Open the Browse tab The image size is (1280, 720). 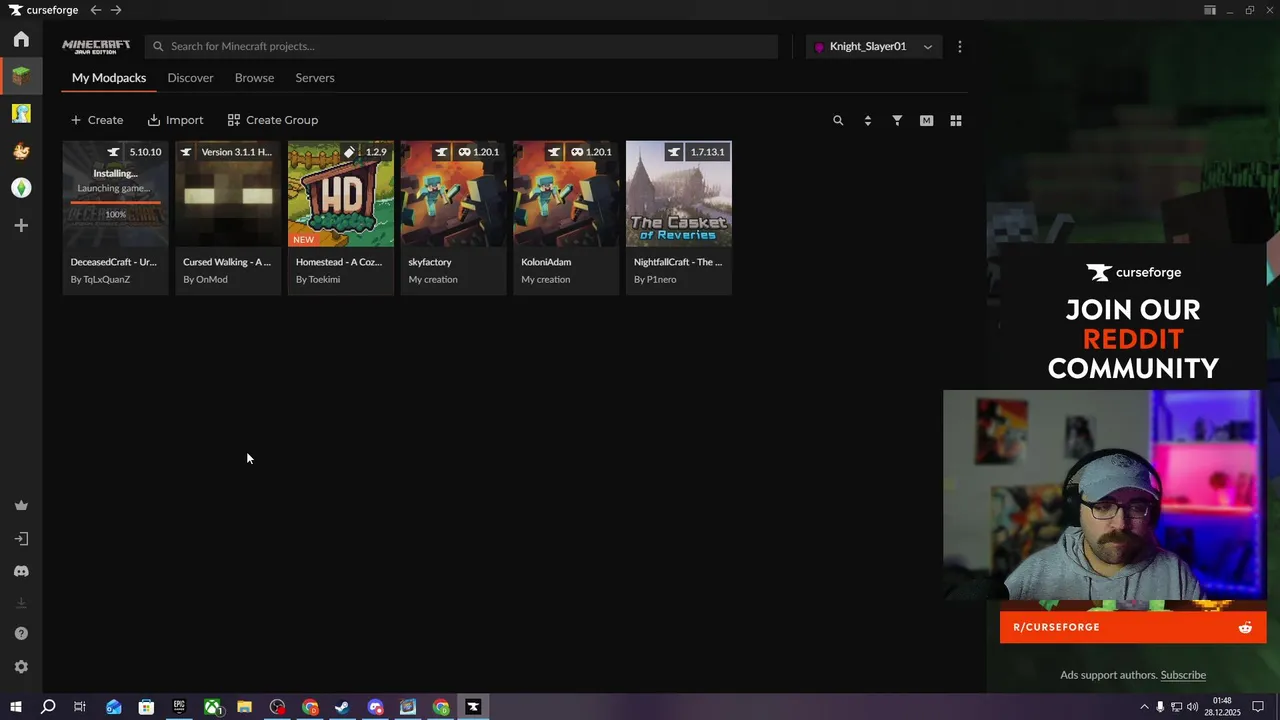point(254,78)
